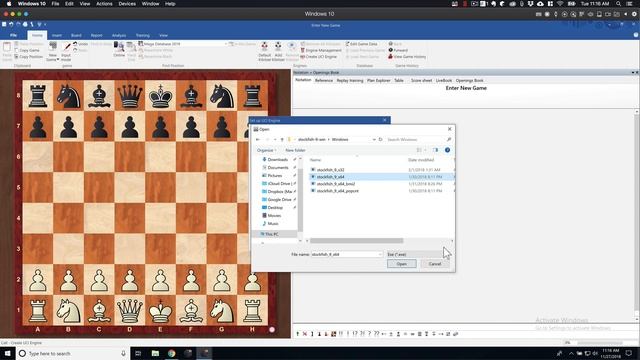Viewport: 640px width, 360px height.
Task: Open Downloads in navigation pane
Action: 278,160
